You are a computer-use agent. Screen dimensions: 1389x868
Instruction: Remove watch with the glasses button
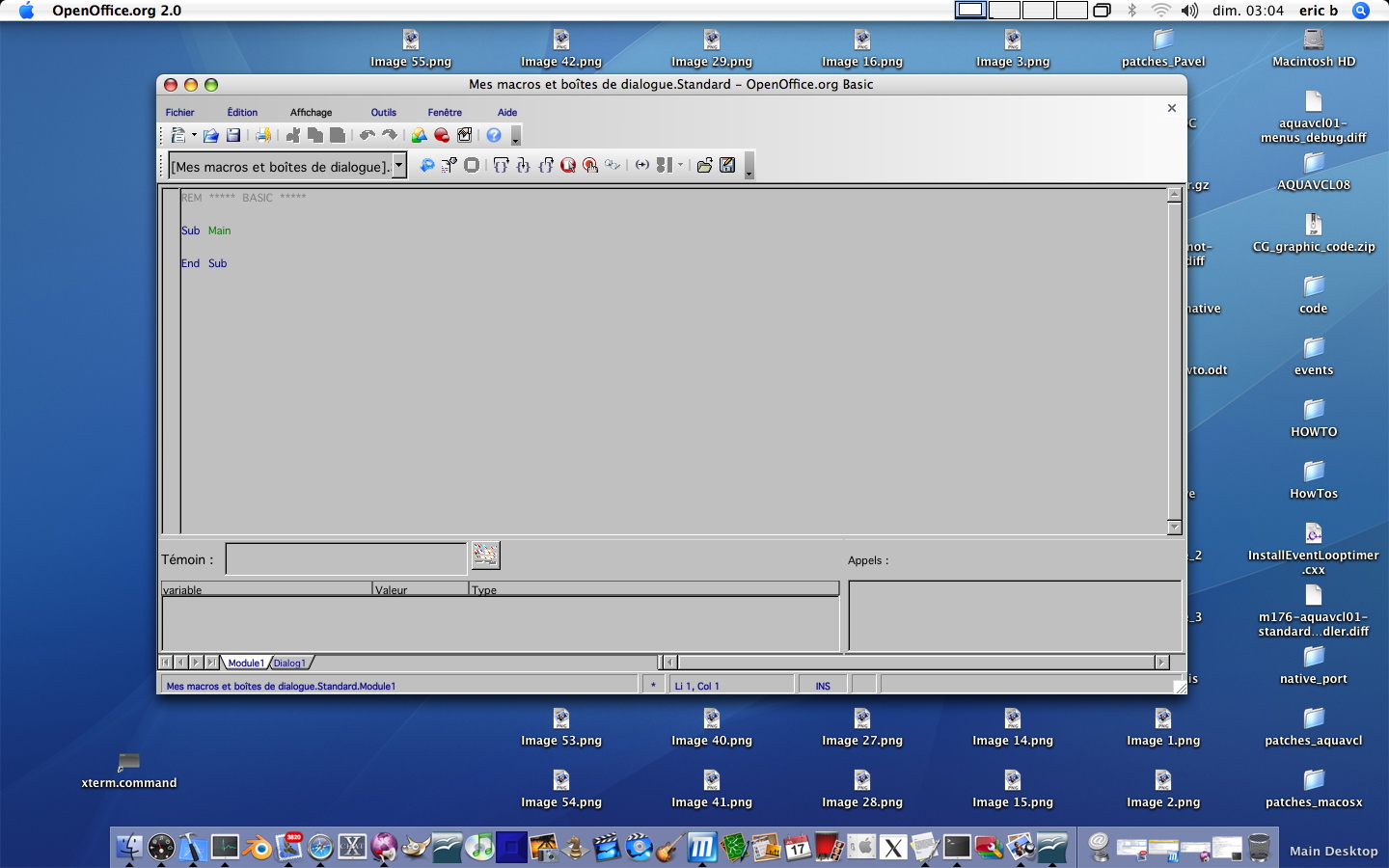click(x=485, y=555)
